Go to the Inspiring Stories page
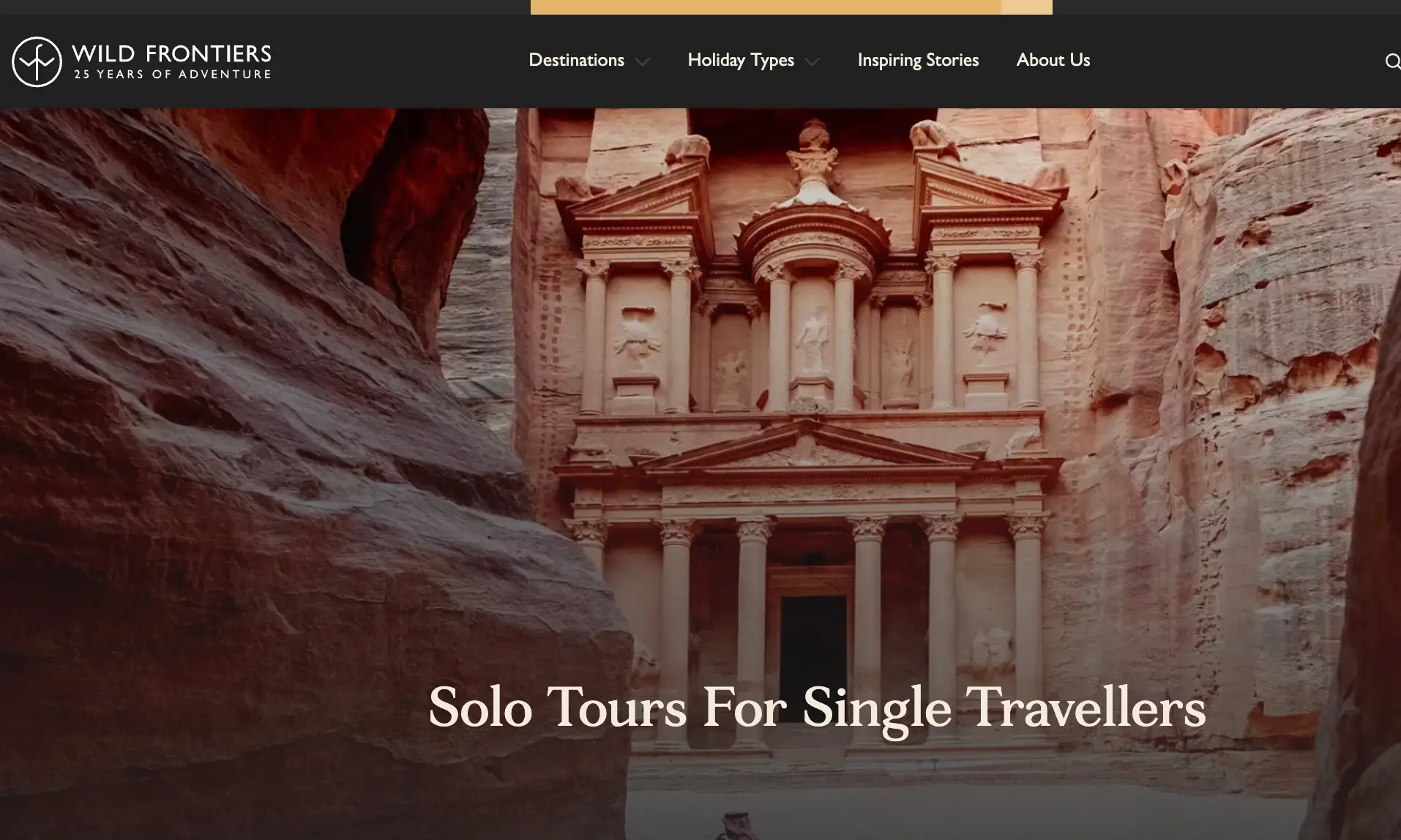Viewport: 1401px width, 840px height. 918,61
